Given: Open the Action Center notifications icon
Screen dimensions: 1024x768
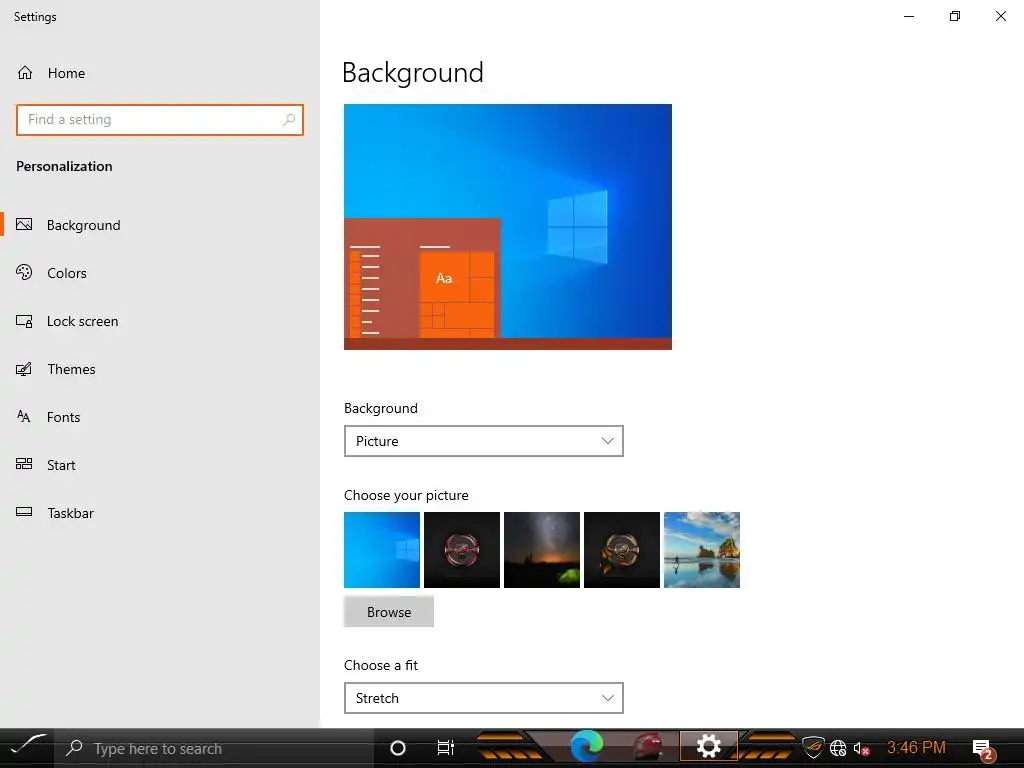Looking at the screenshot, I should [983, 749].
